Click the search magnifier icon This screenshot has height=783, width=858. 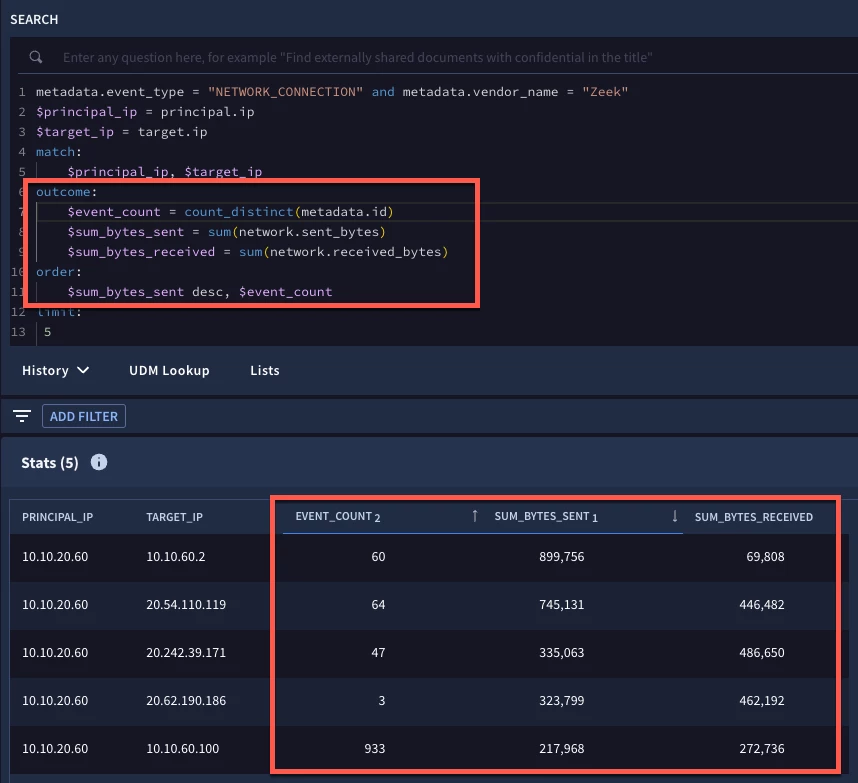pos(36,57)
